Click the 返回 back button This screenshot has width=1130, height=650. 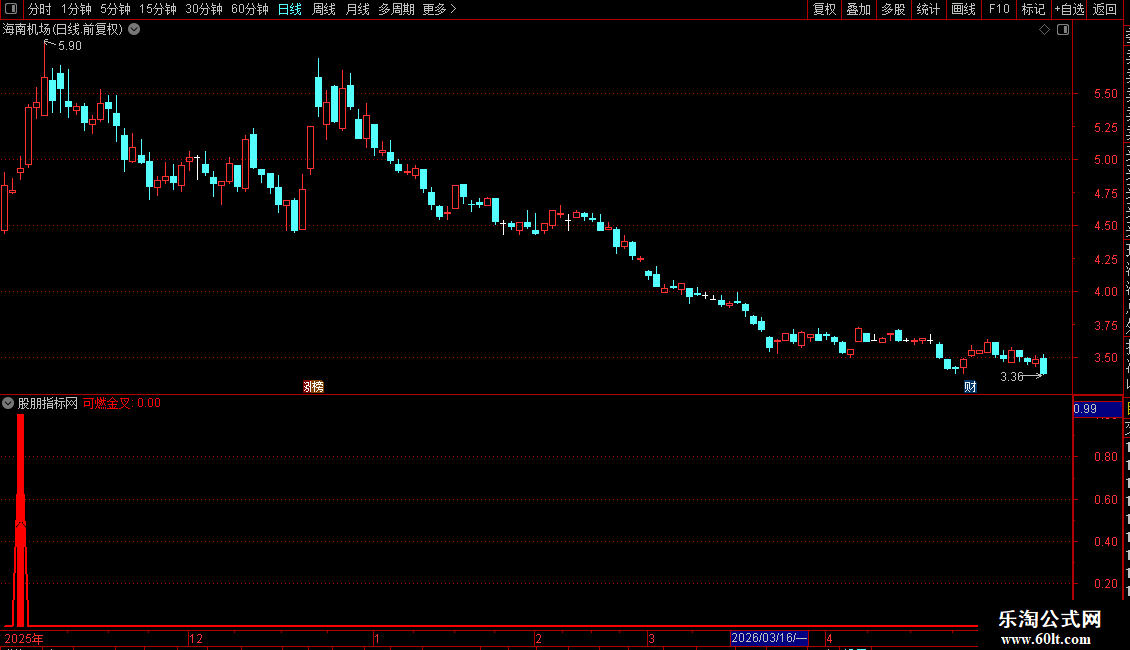(x=1105, y=9)
